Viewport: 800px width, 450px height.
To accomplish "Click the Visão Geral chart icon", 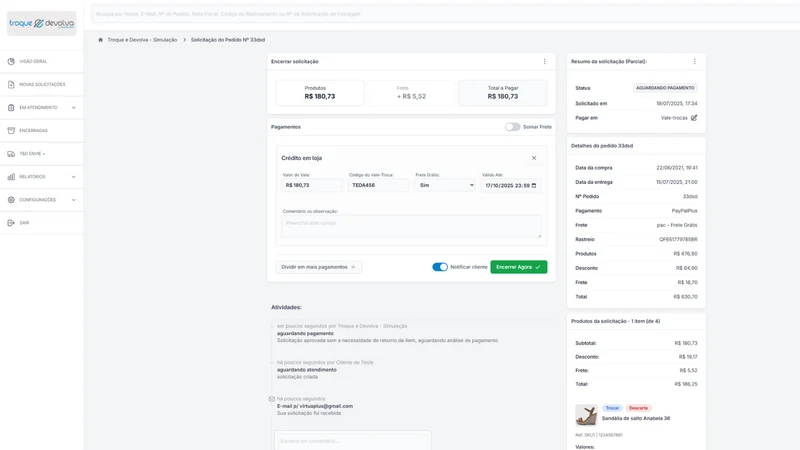I will coord(11,61).
